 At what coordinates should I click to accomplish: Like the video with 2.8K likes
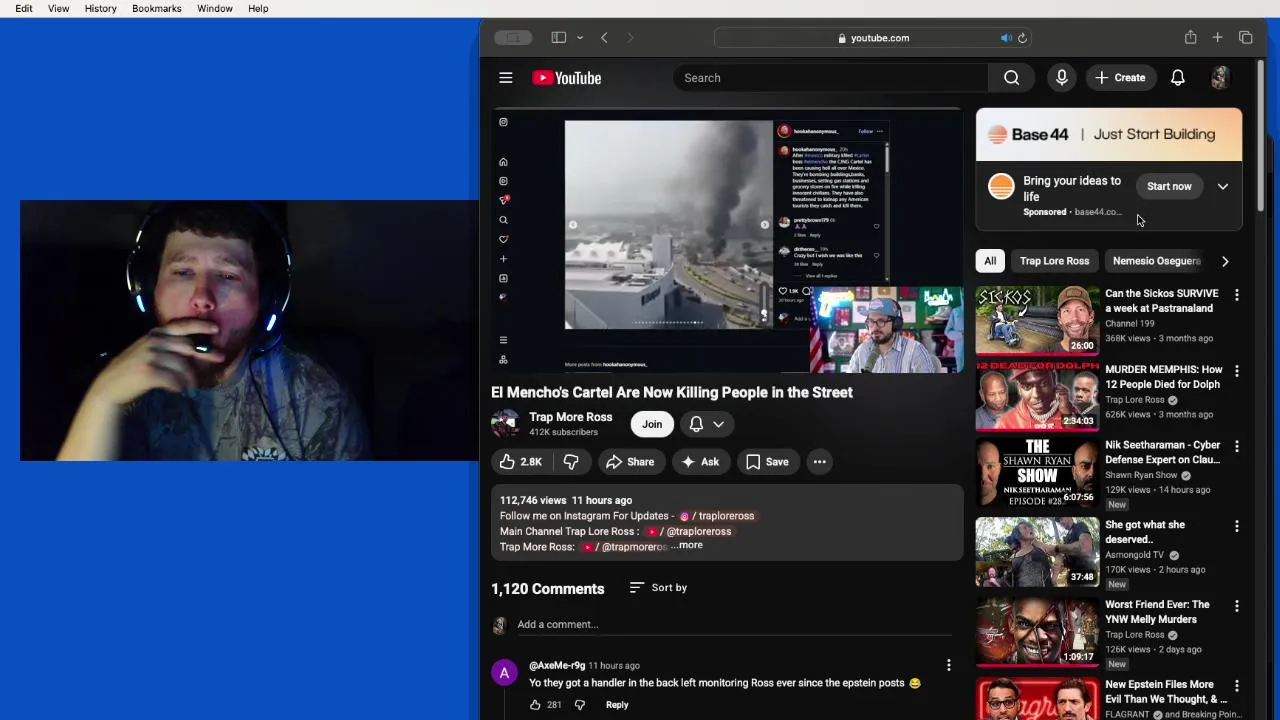click(x=521, y=462)
